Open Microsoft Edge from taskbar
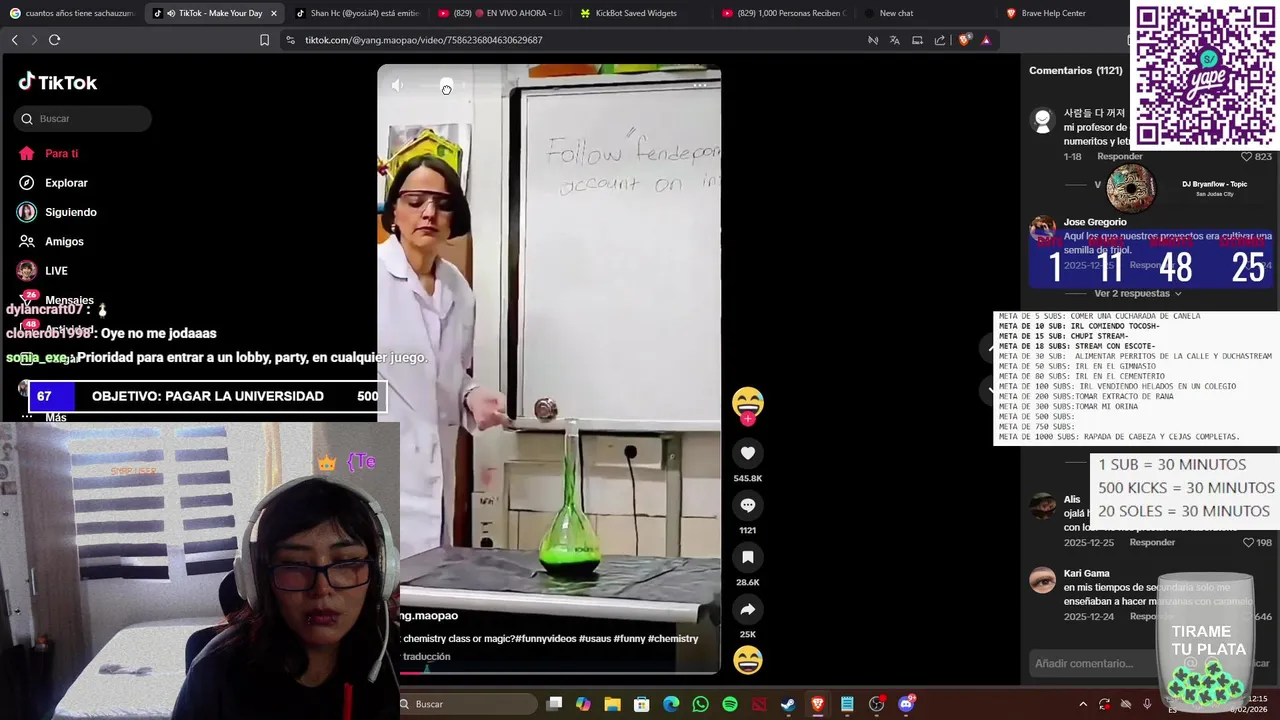Image resolution: width=1280 pixels, height=720 pixels. tap(671, 704)
